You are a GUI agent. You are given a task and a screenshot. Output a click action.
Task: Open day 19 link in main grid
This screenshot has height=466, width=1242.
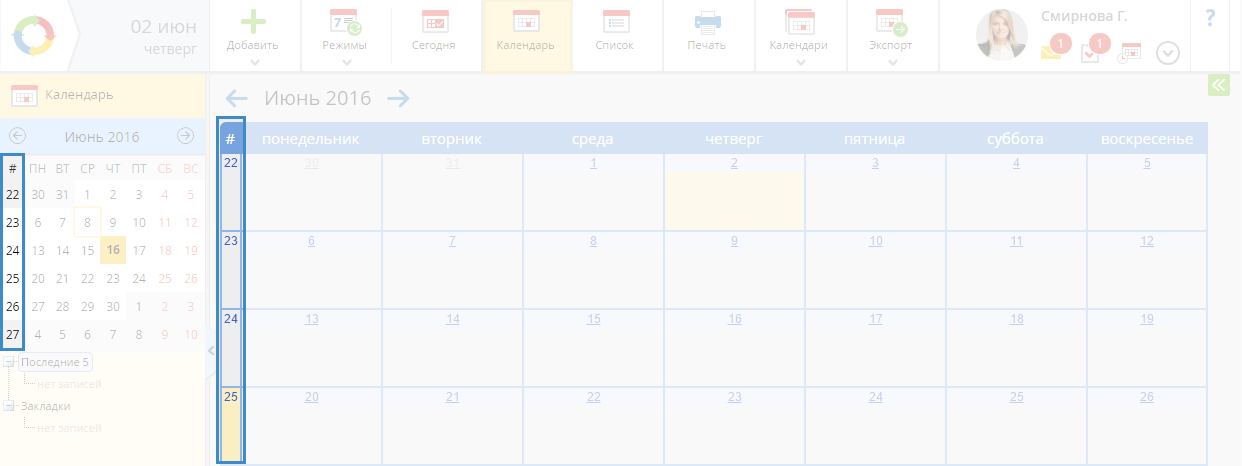pos(1147,319)
